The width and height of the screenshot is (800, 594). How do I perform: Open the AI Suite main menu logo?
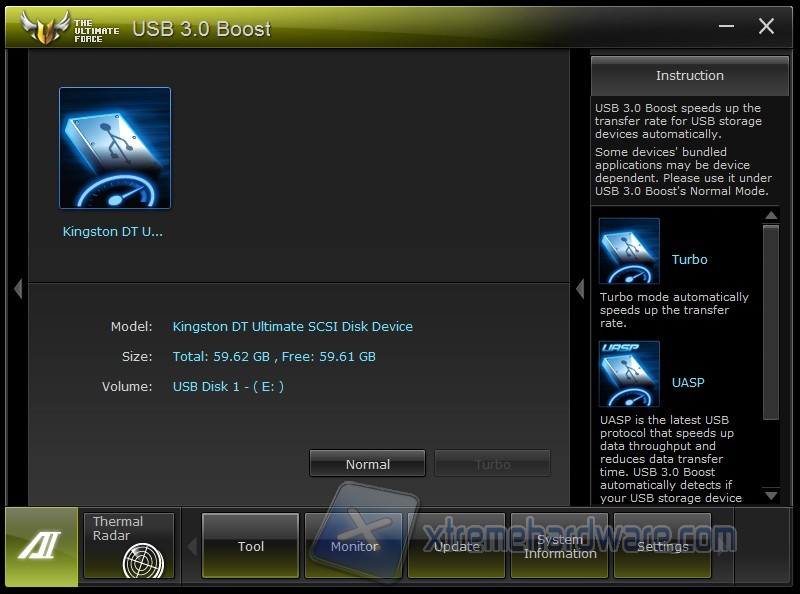pyautogui.click(x=41, y=546)
